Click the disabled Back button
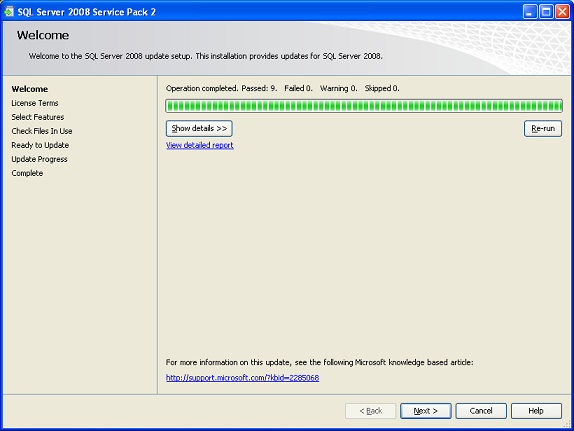The image size is (574, 431). pyautogui.click(x=370, y=411)
